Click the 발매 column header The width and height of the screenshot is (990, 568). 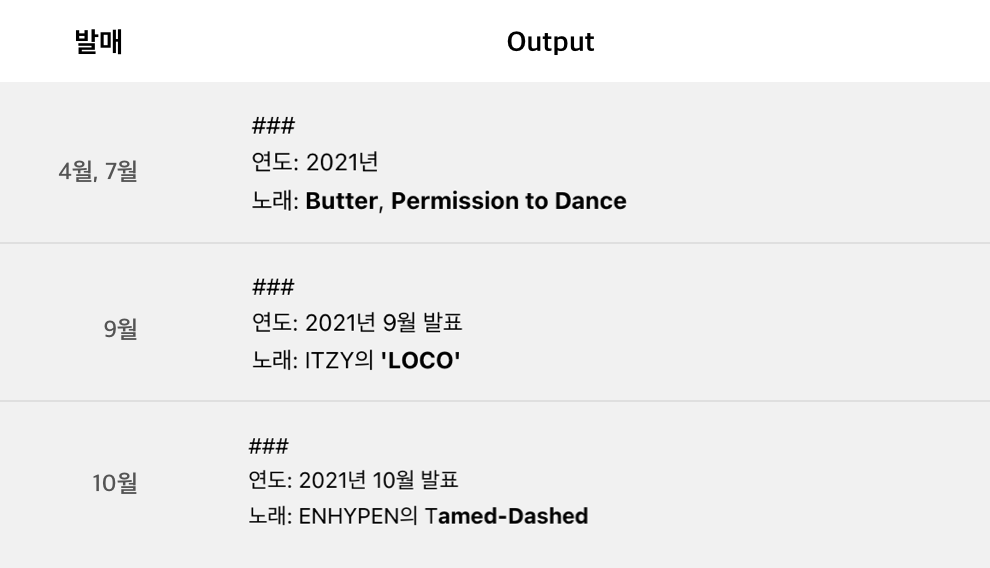tap(98, 42)
